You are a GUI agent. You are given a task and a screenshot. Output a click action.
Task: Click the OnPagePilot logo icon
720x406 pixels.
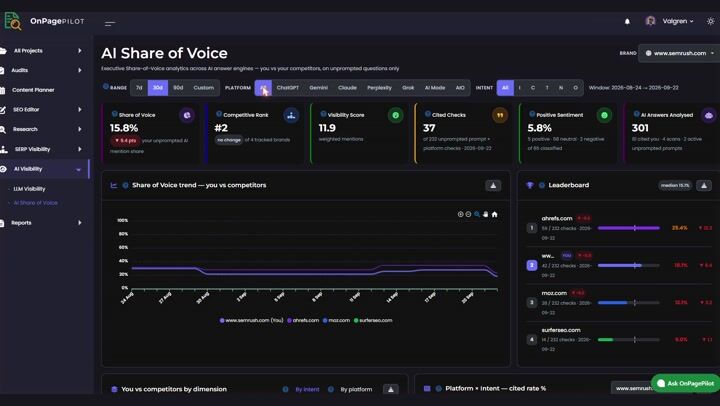pyautogui.click(x=12, y=21)
